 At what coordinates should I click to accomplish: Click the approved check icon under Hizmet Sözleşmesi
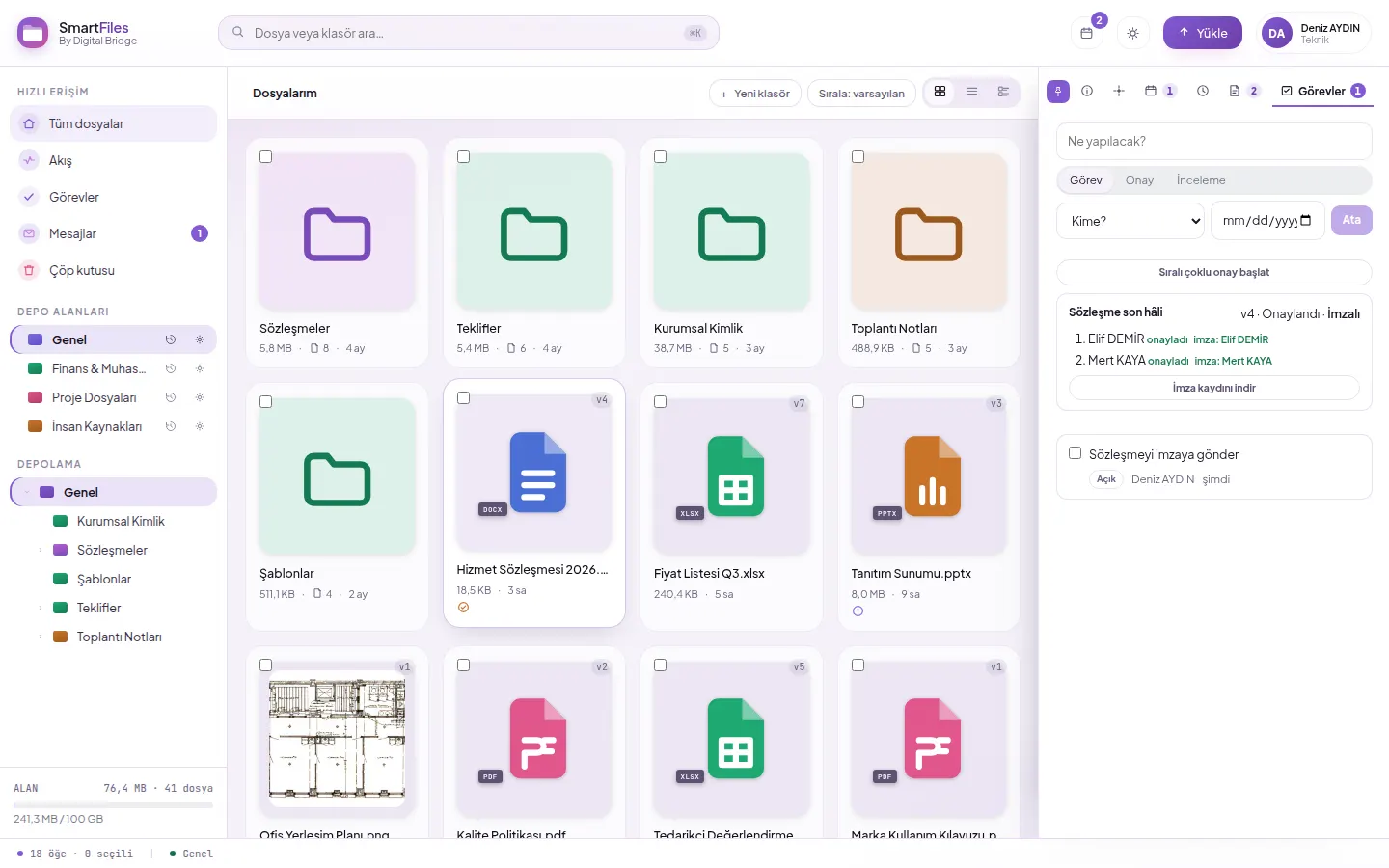(x=463, y=608)
